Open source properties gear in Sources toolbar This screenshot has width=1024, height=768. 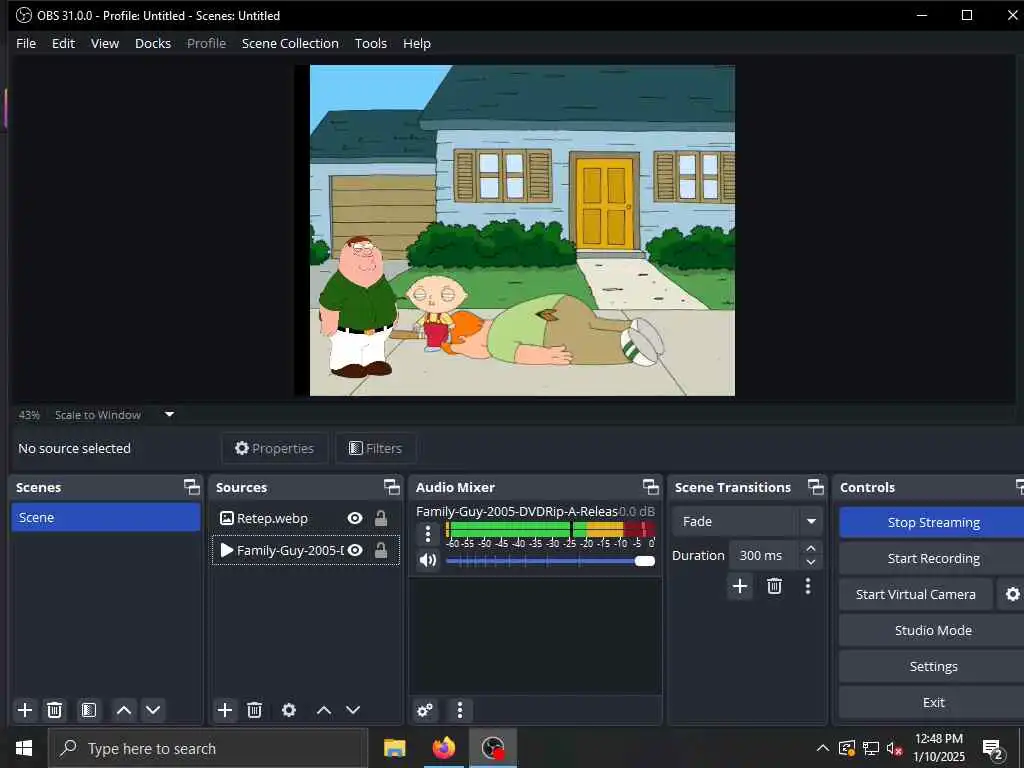[x=289, y=710]
